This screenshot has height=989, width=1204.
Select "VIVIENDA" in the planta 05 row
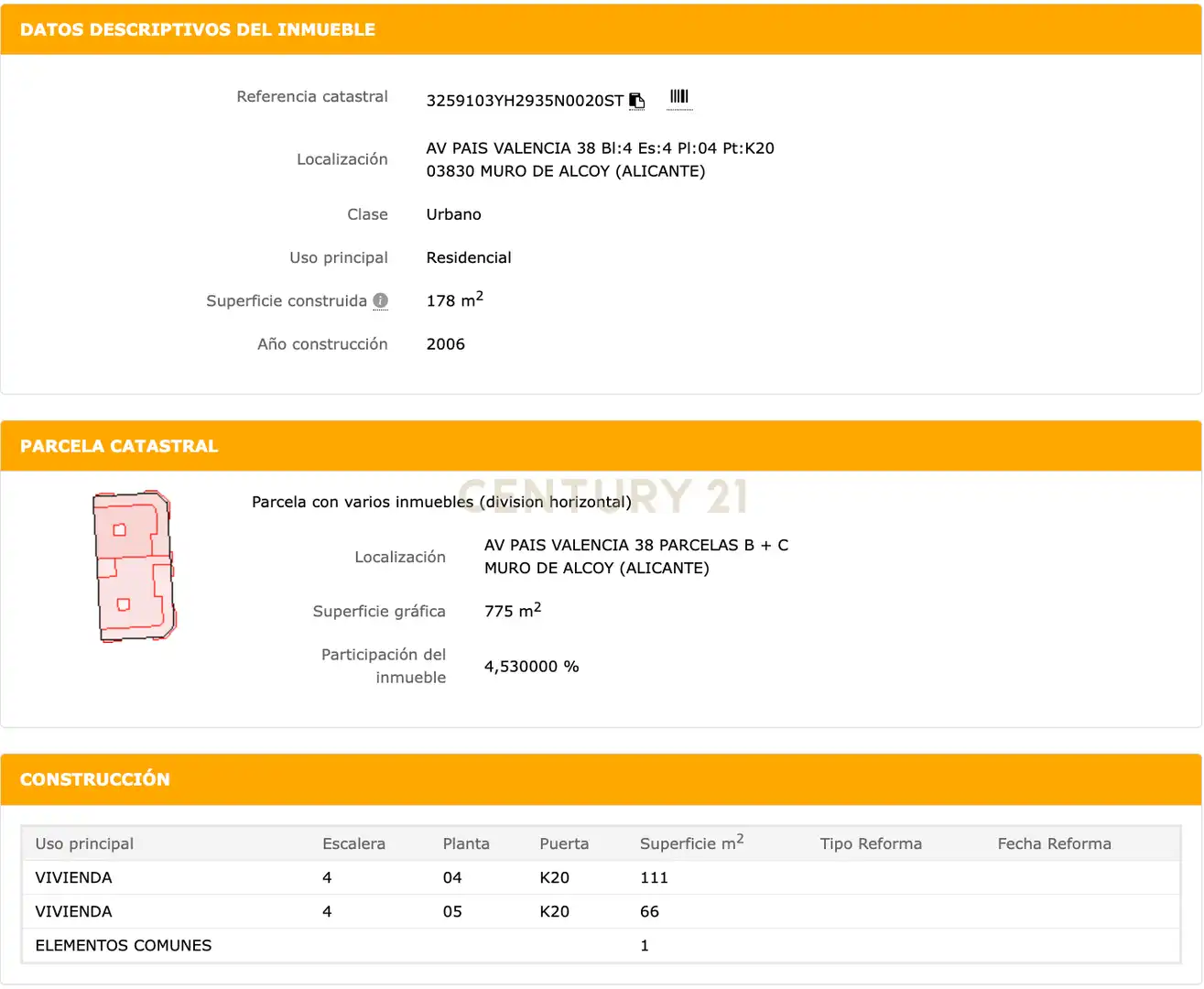73,911
